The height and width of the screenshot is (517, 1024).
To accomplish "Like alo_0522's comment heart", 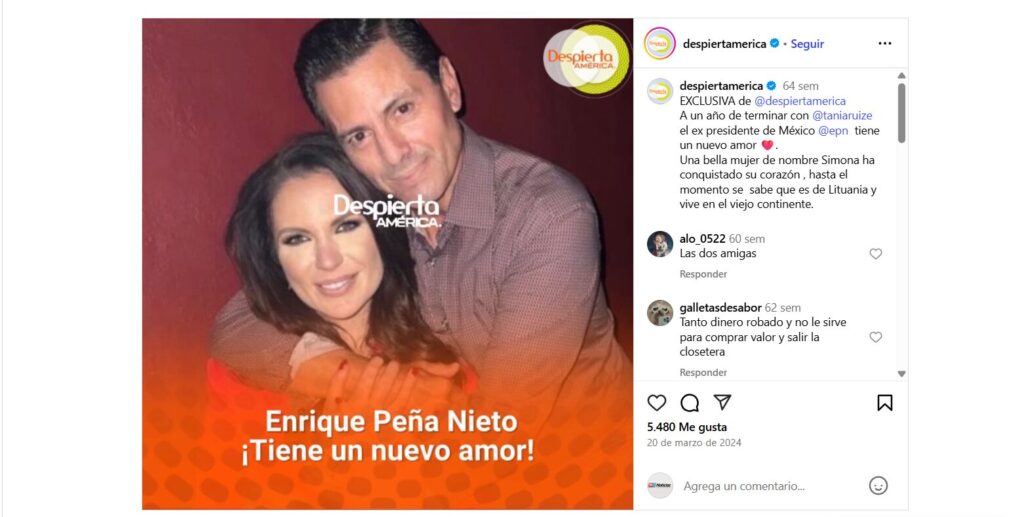I will pos(876,254).
